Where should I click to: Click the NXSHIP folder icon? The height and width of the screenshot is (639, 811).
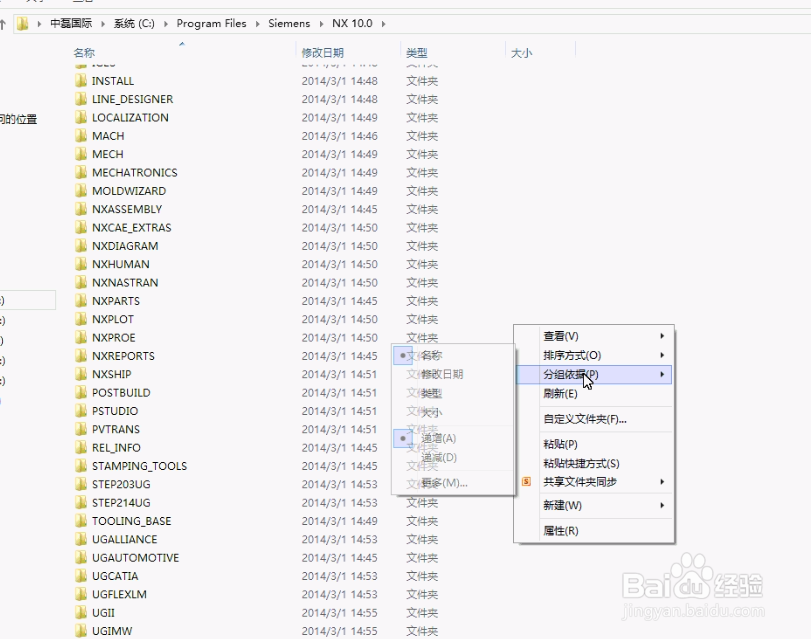pos(81,374)
